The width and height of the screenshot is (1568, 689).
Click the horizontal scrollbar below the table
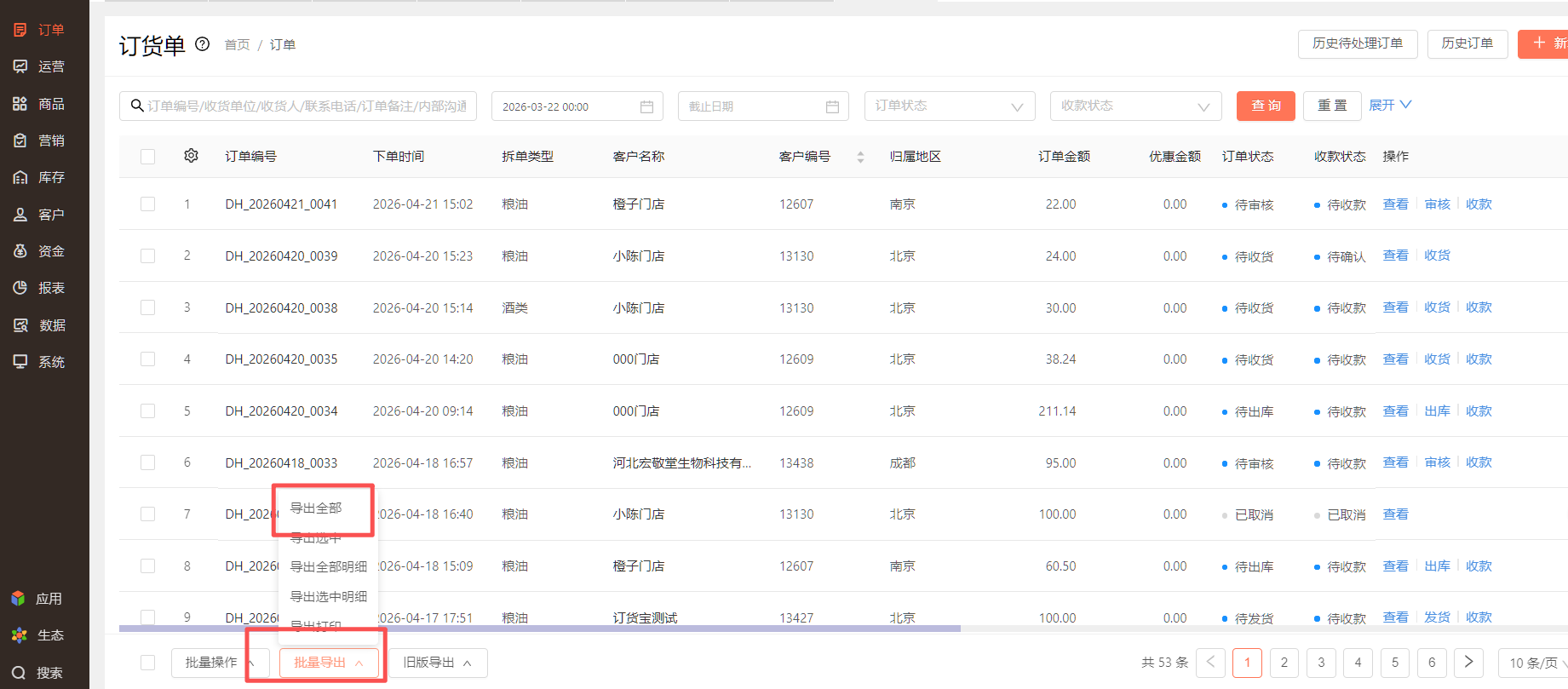click(540, 629)
